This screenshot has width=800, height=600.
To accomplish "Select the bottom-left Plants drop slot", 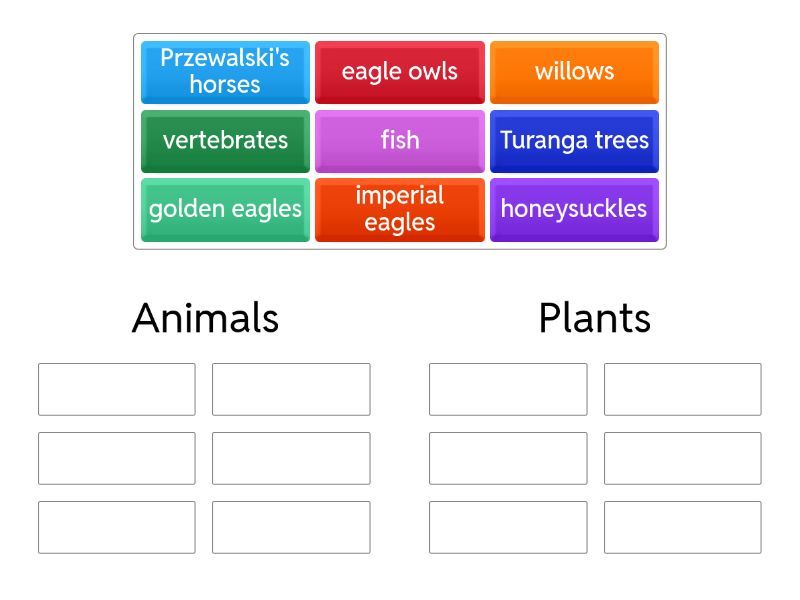I will point(508,527).
